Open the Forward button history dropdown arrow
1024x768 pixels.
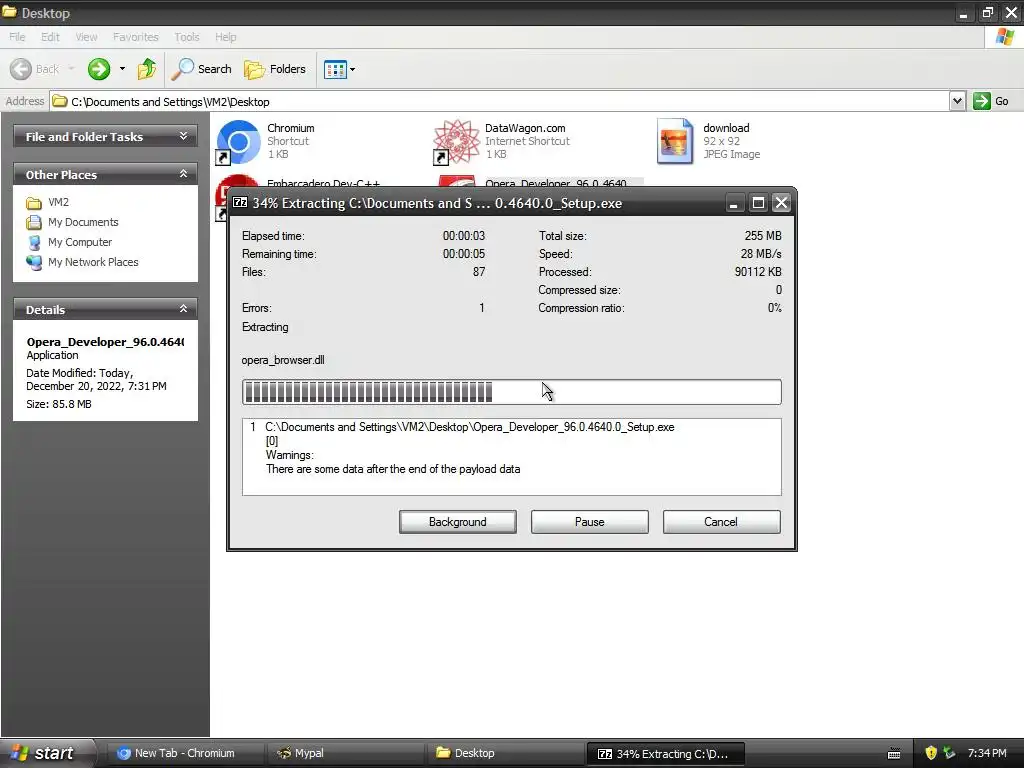pyautogui.click(x=122, y=69)
